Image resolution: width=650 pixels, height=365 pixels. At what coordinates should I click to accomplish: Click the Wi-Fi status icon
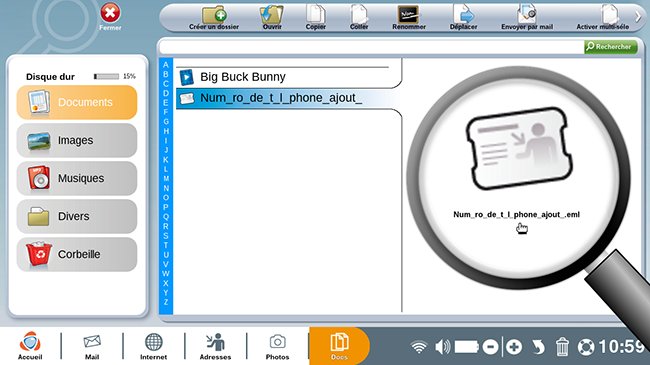point(419,347)
